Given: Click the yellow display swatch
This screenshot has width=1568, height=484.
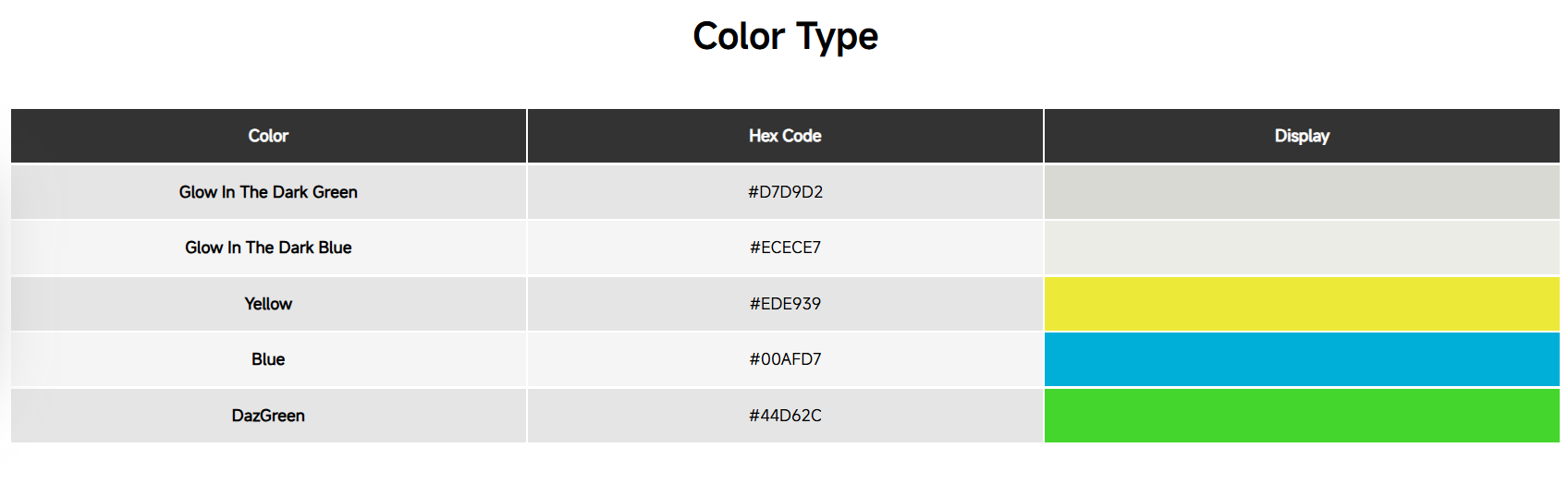Looking at the screenshot, I should click(x=1302, y=304).
